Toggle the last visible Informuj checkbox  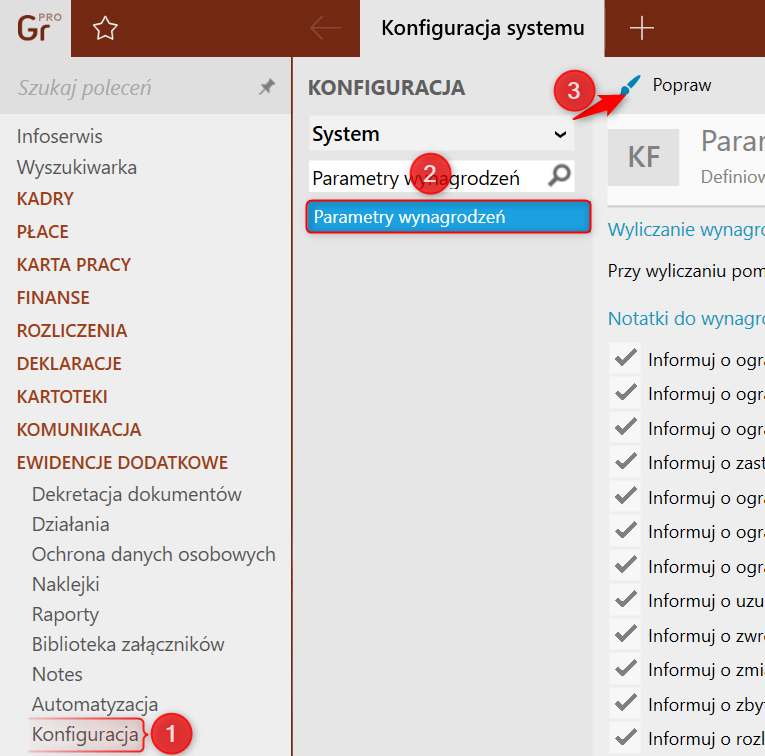point(626,738)
